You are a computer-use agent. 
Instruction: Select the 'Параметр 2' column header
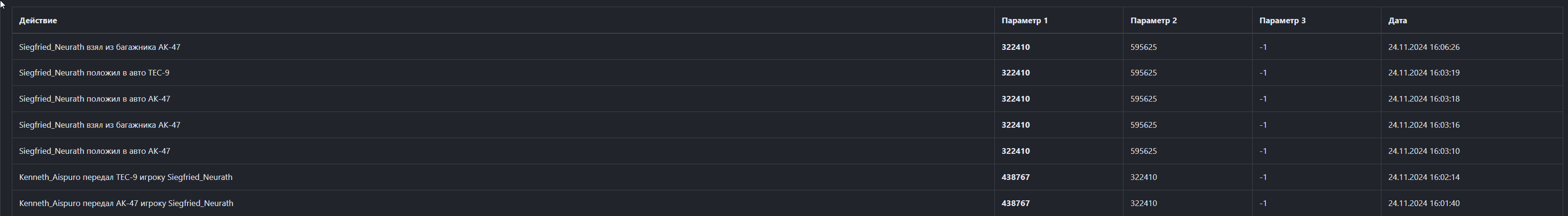[x=1153, y=21]
